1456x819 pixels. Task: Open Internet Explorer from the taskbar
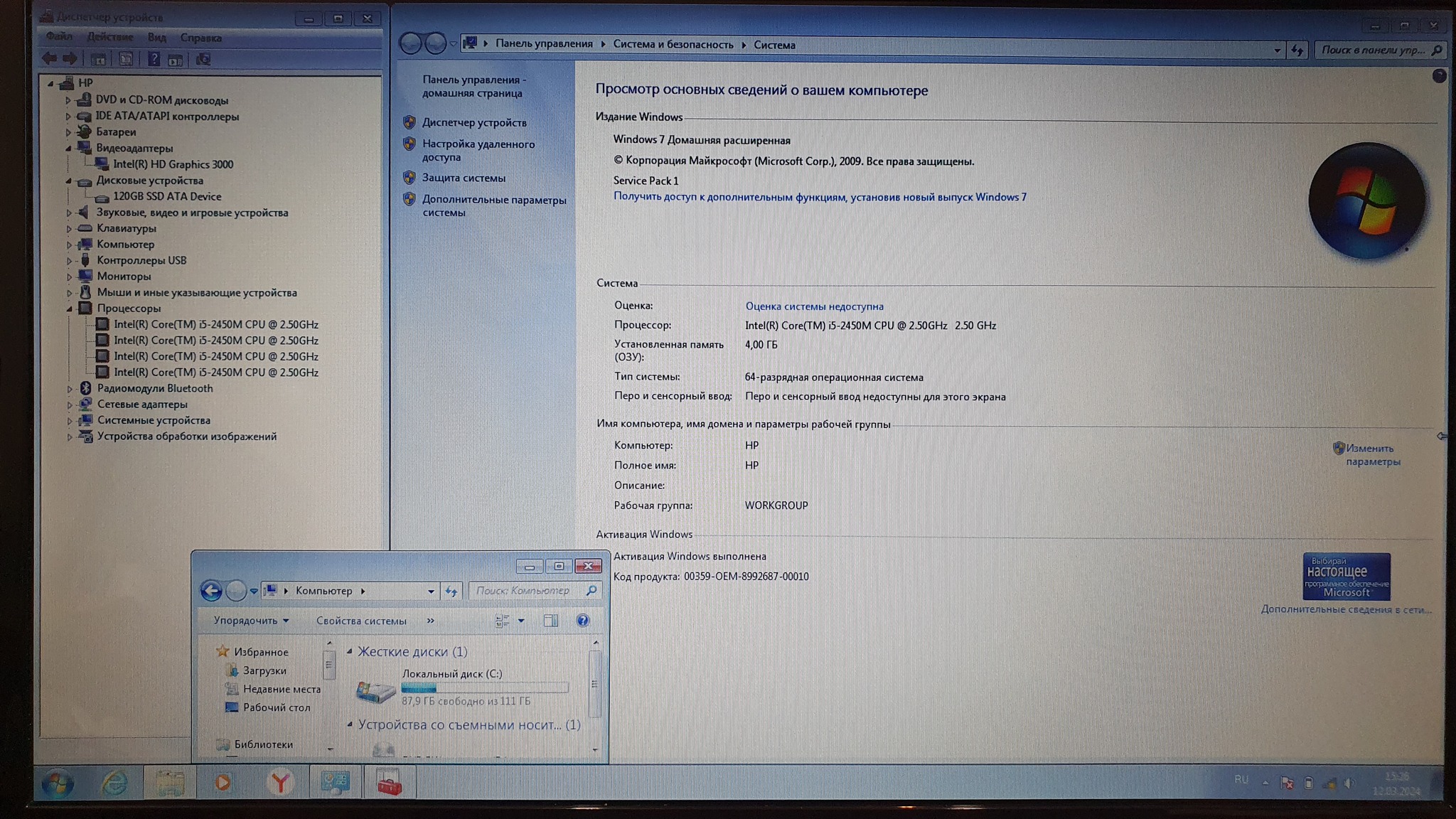point(114,783)
